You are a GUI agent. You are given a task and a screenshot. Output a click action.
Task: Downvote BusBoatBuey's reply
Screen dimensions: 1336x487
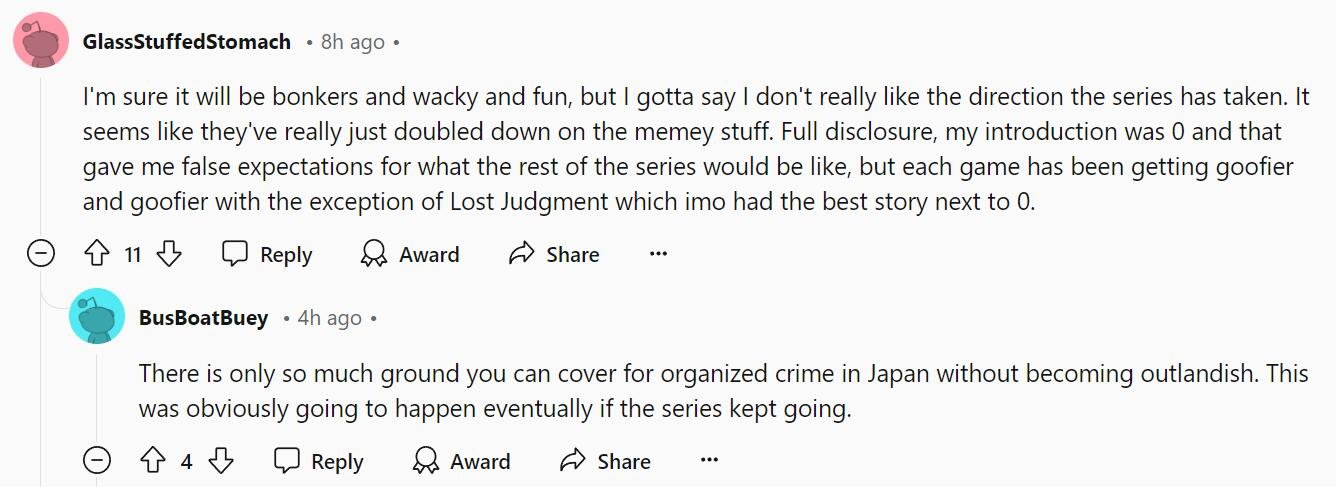220,461
